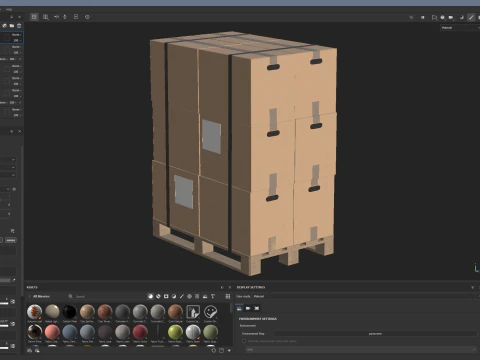Screen dimensions: 480x360
Task: Click the Environment Map panorama field
Action: (x=375, y=333)
